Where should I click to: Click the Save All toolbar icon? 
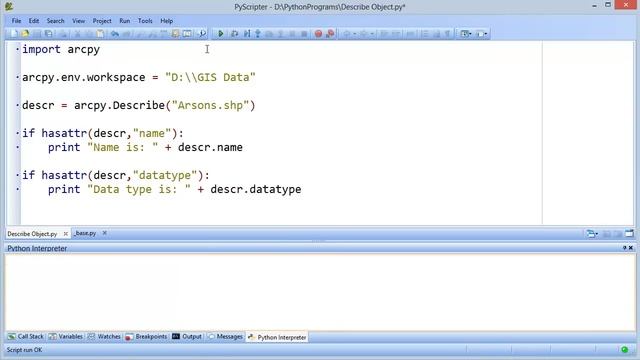point(49,34)
